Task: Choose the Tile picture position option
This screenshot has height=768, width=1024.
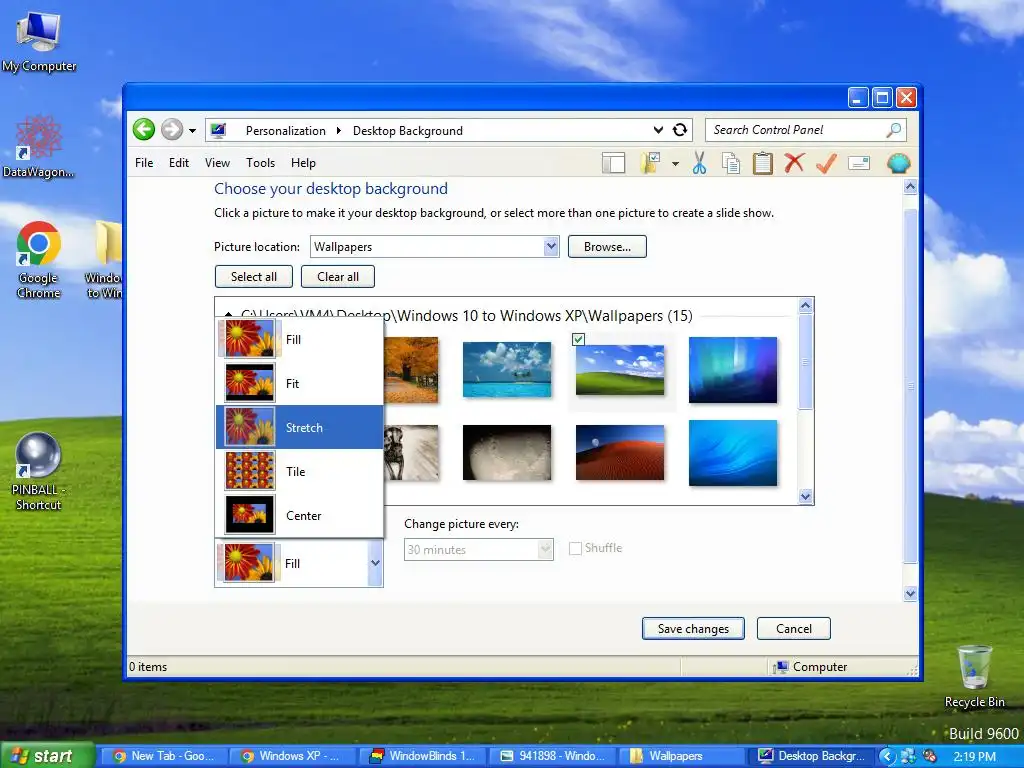Action: [299, 472]
